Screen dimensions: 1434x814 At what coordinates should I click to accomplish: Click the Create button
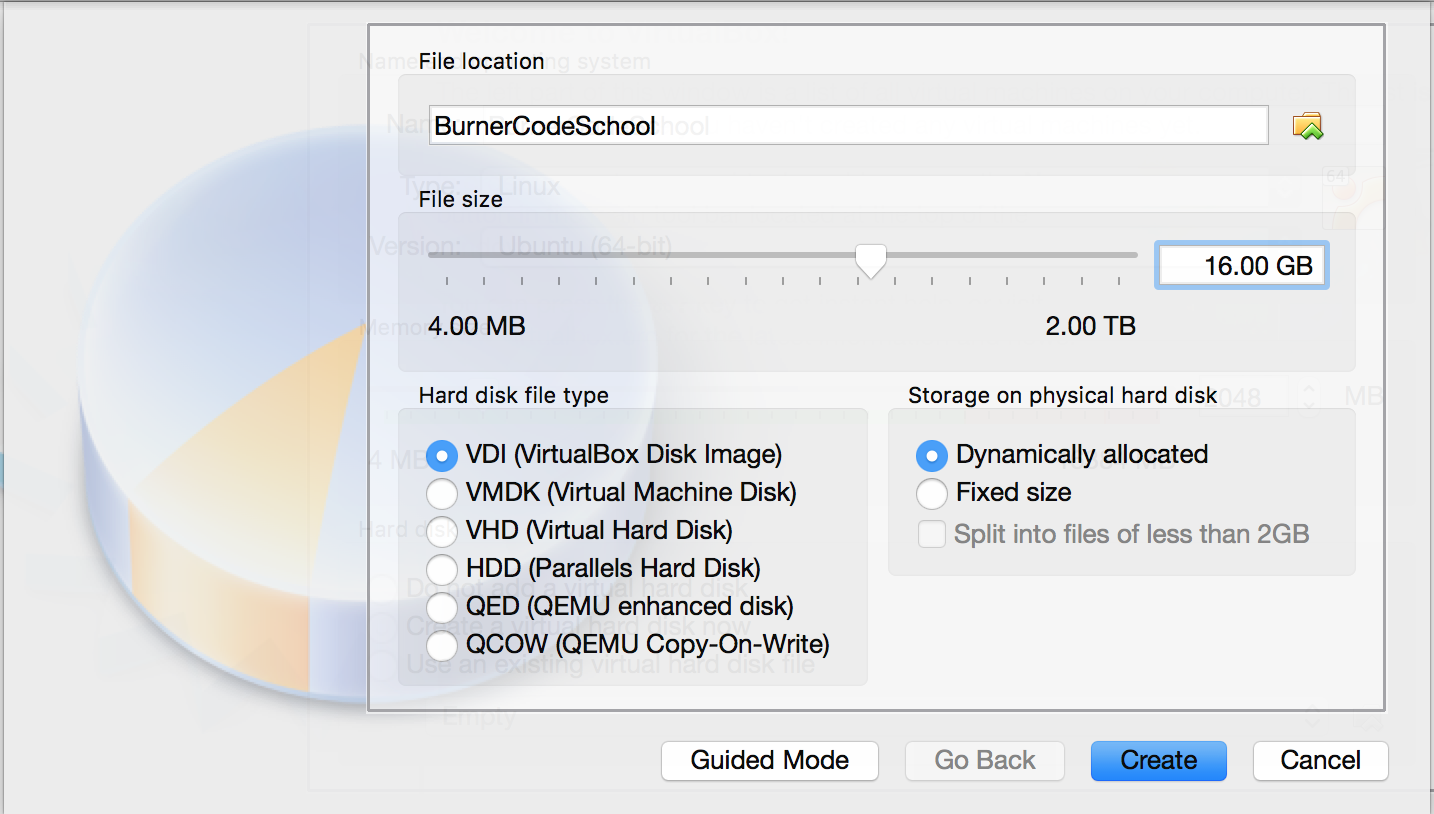tap(1159, 760)
